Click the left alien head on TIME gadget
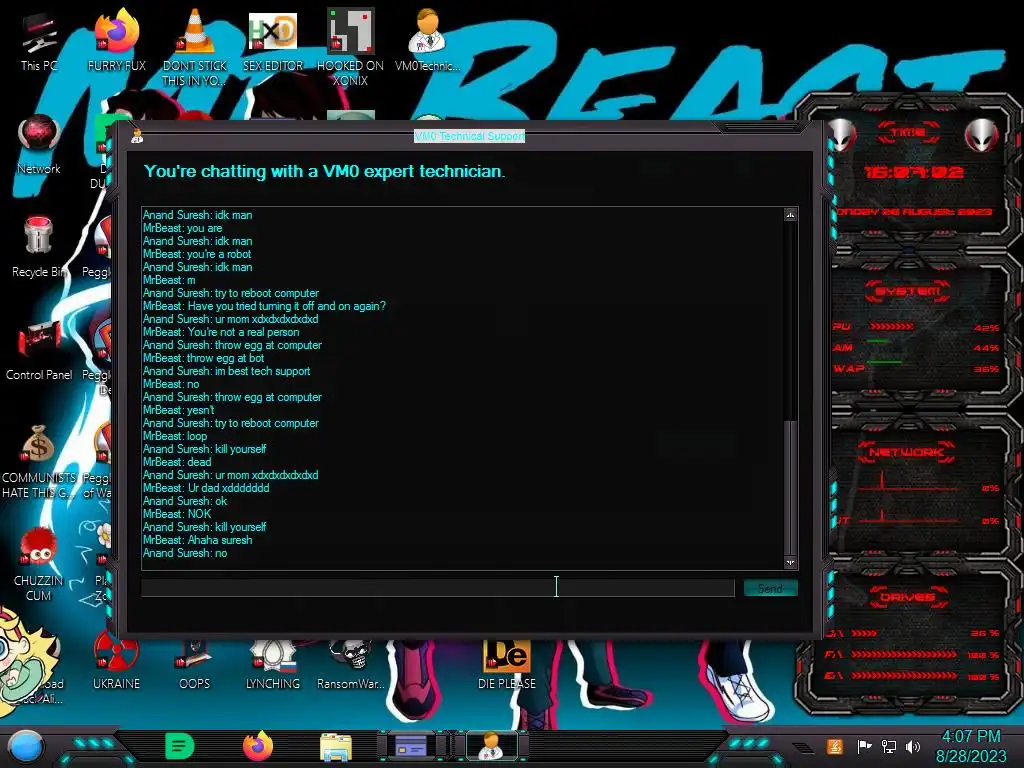 842,135
